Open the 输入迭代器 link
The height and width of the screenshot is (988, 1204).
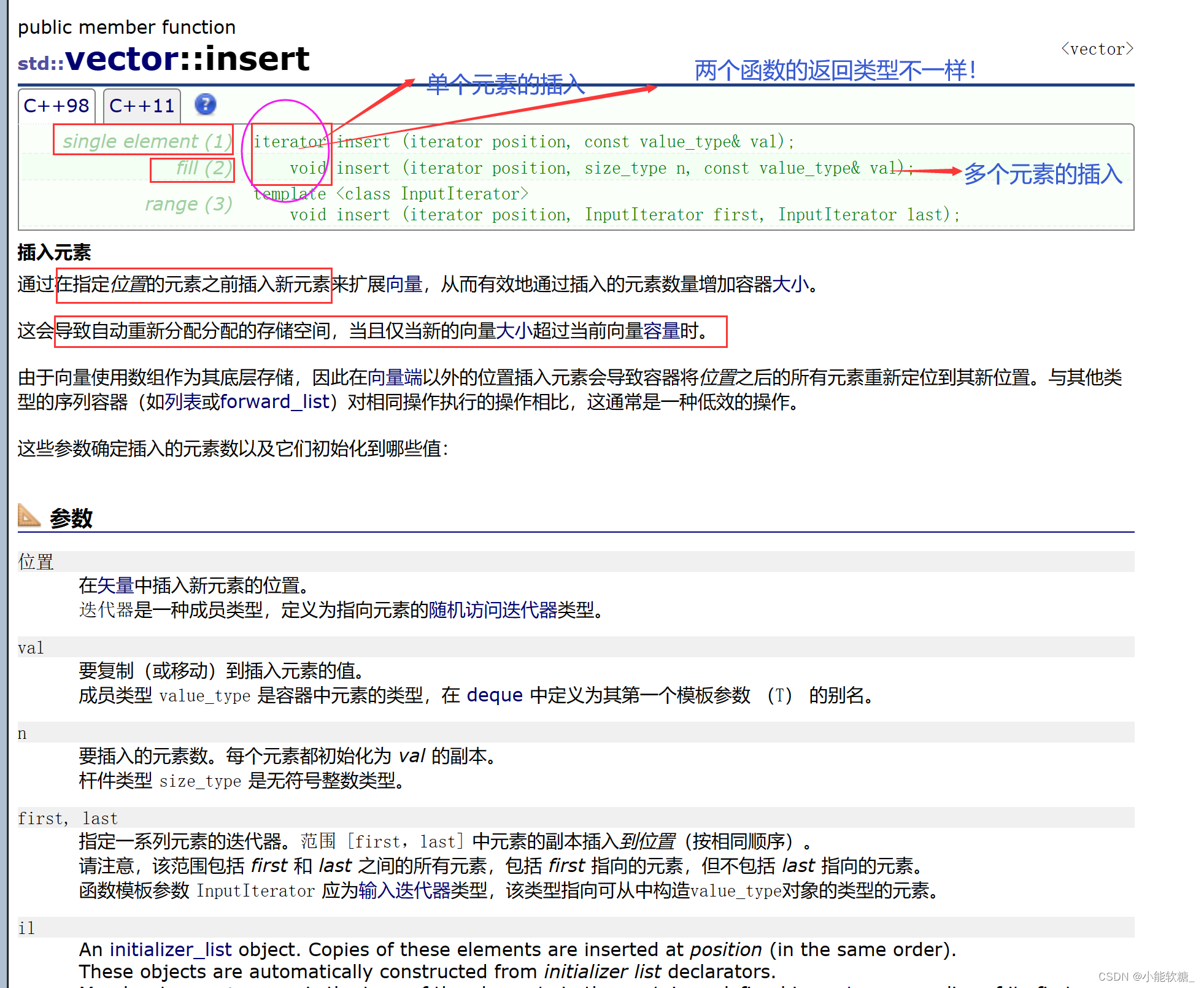click(x=404, y=890)
